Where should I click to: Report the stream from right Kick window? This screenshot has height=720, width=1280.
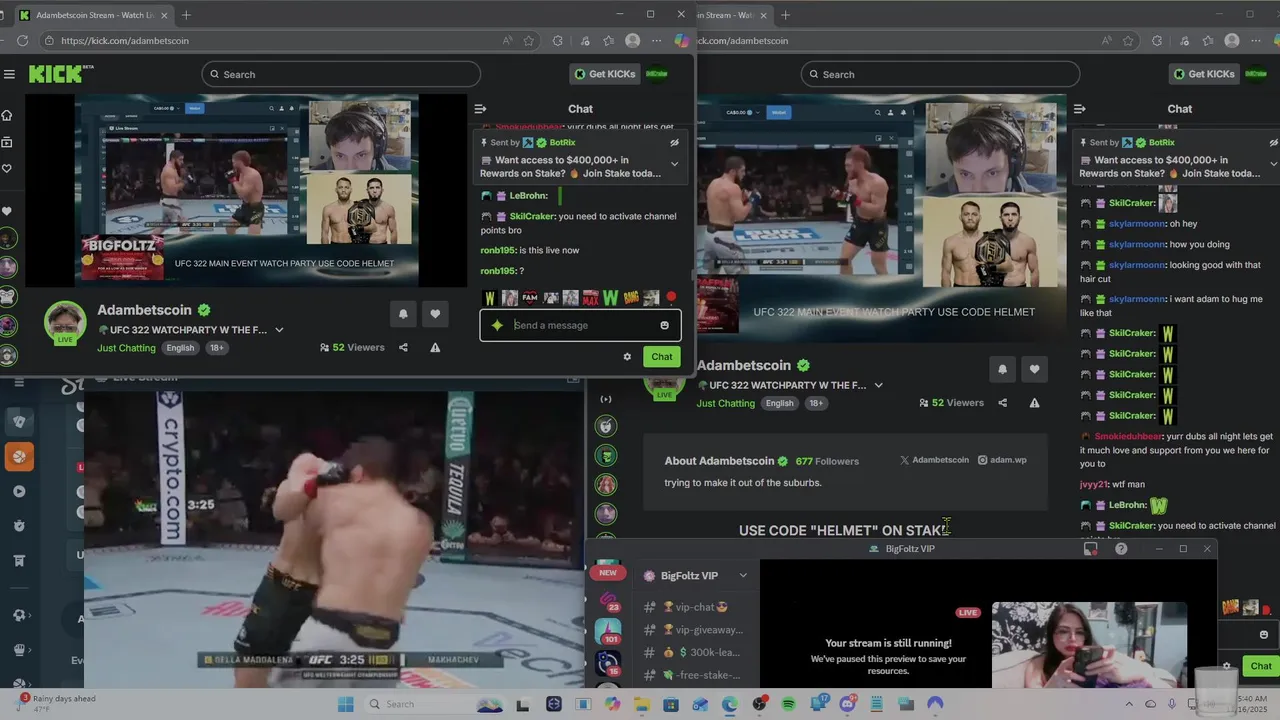coord(1034,403)
